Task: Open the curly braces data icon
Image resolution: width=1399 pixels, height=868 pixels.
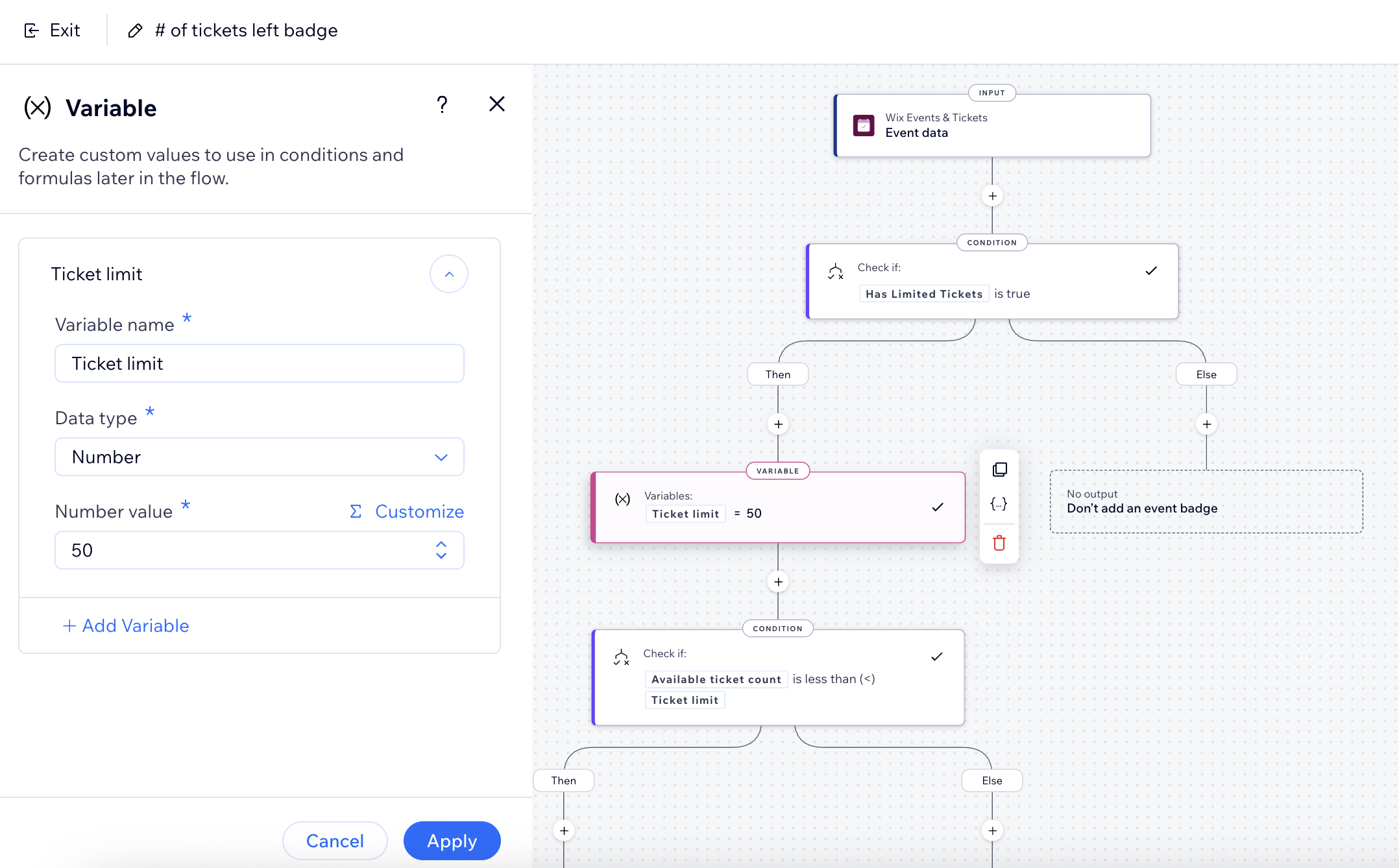Action: pyautogui.click(x=999, y=504)
